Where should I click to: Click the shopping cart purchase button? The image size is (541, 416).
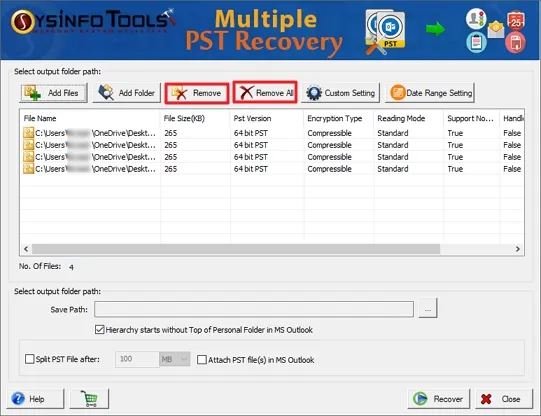click(89, 399)
